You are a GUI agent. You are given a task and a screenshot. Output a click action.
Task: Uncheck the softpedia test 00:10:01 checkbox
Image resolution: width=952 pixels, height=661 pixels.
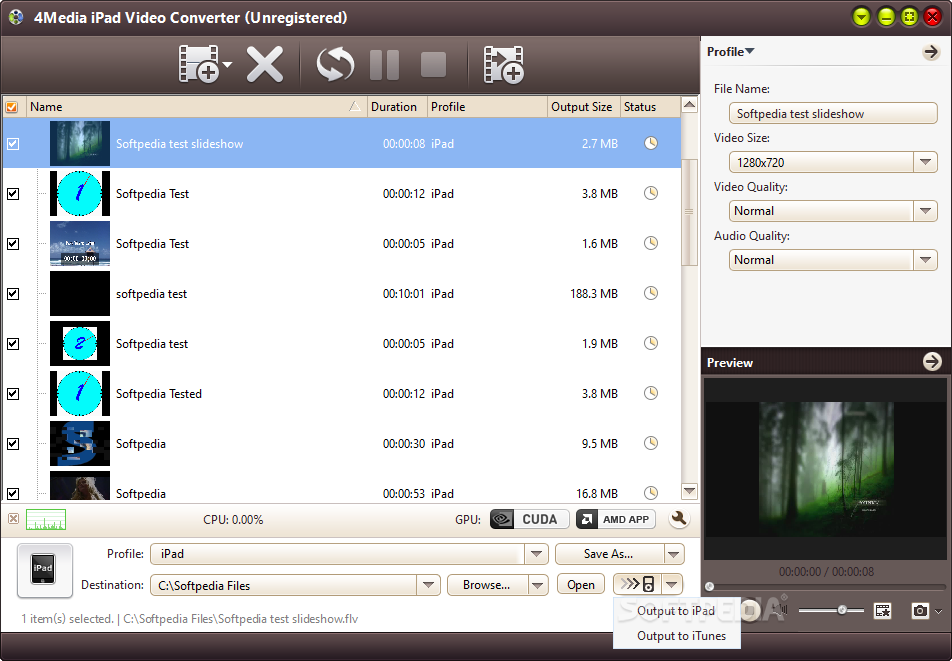13,294
